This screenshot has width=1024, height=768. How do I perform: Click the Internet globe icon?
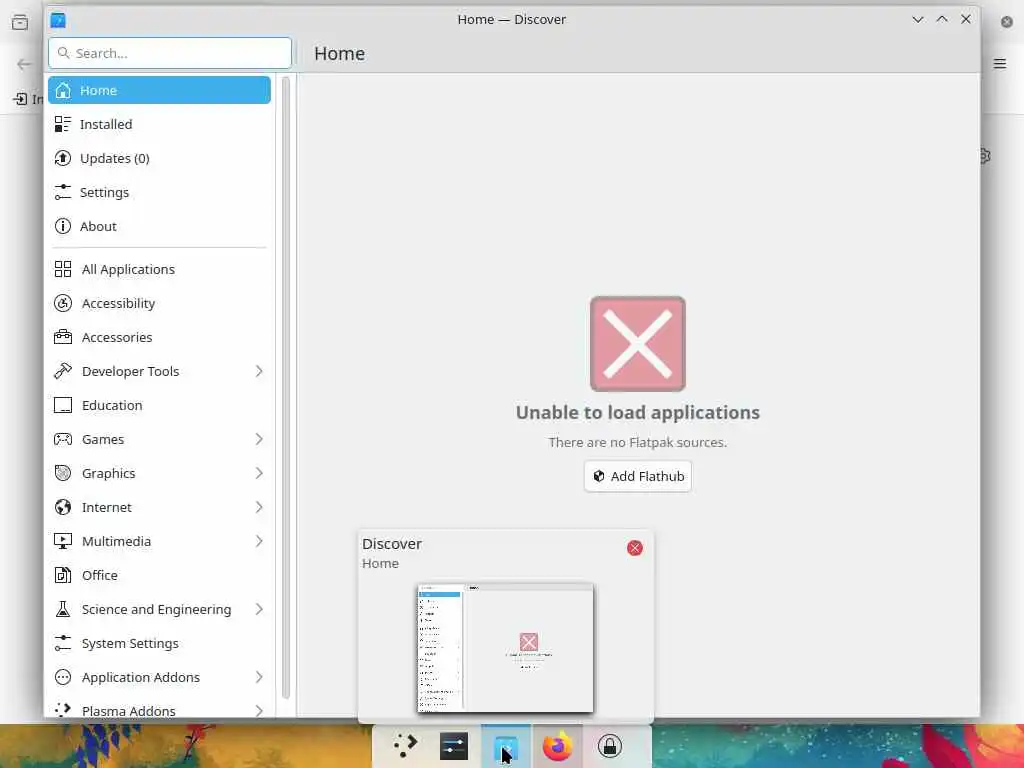tap(63, 507)
